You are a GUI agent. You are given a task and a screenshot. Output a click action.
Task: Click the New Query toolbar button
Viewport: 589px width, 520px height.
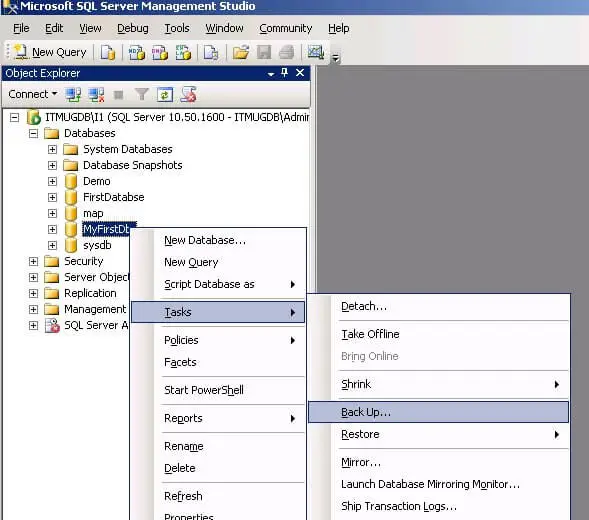click(50, 52)
